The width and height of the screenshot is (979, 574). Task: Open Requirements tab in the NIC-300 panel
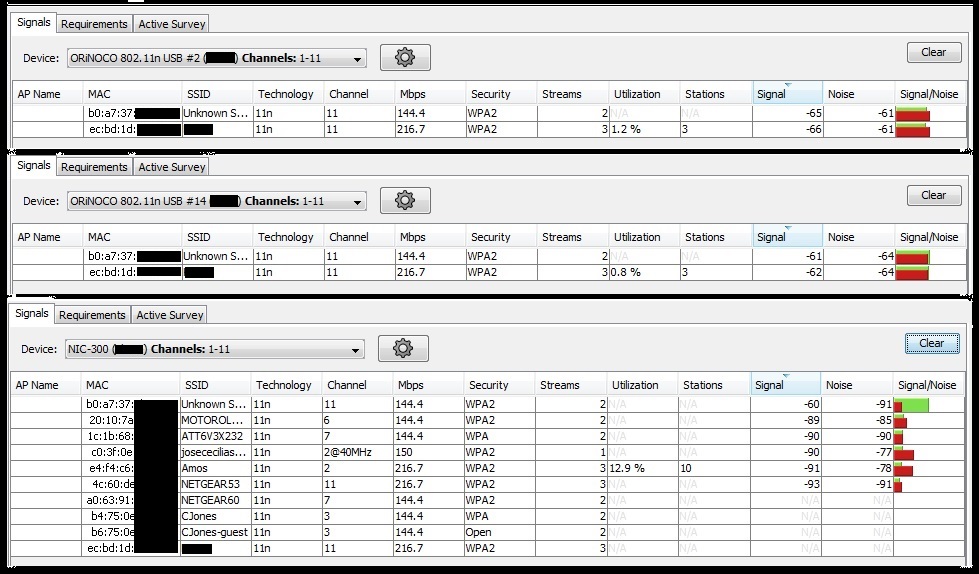point(92,315)
